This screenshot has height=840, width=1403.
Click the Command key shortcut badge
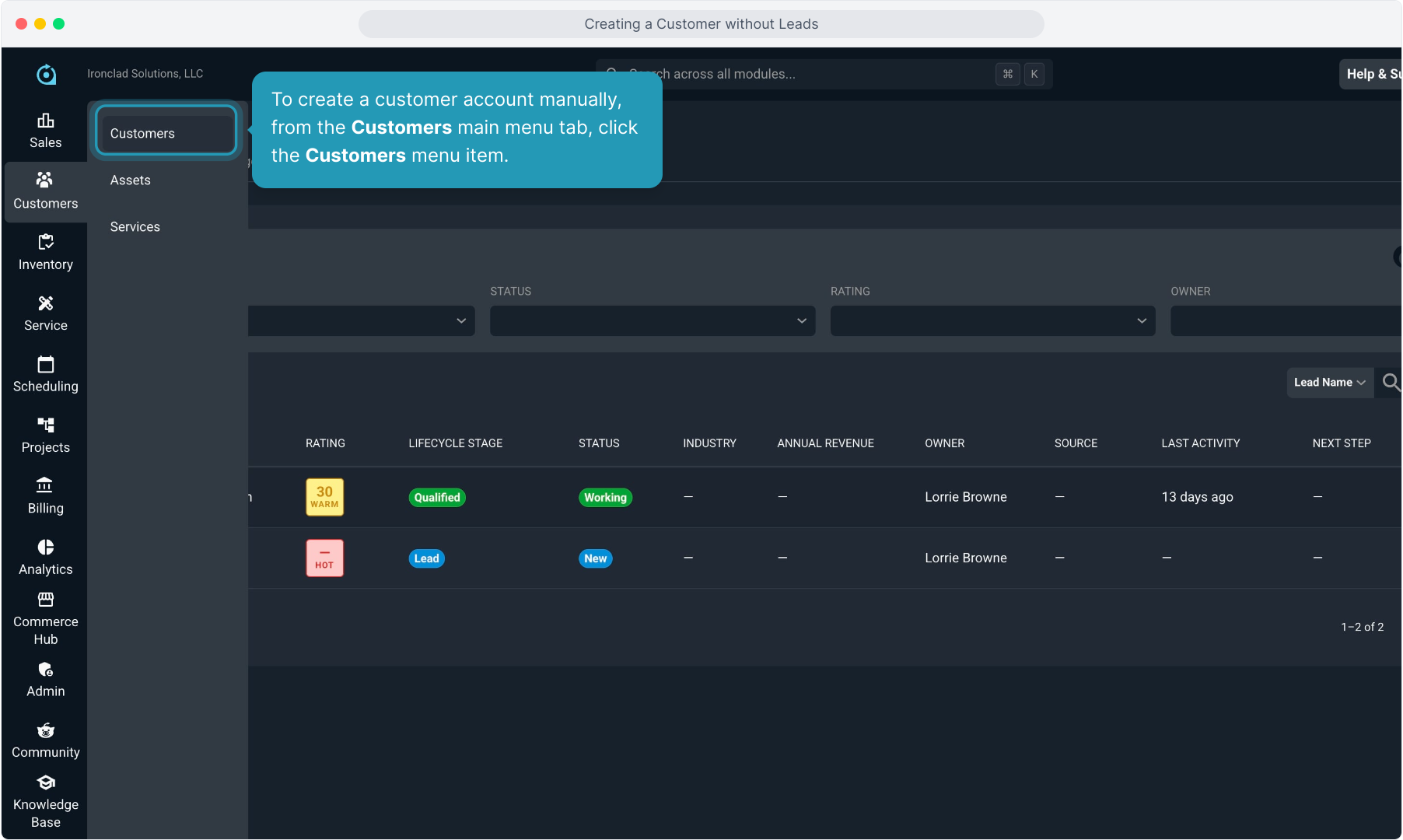[1007, 74]
